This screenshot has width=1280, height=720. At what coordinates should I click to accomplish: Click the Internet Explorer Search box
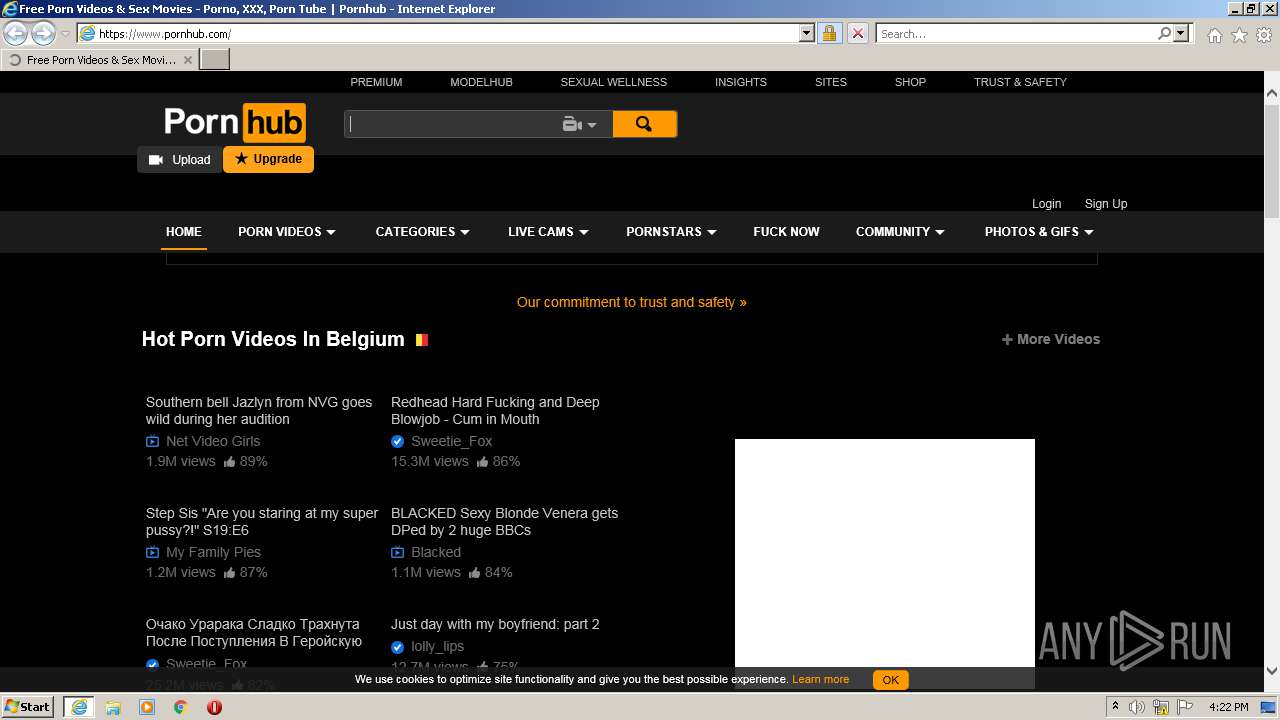click(x=1016, y=33)
